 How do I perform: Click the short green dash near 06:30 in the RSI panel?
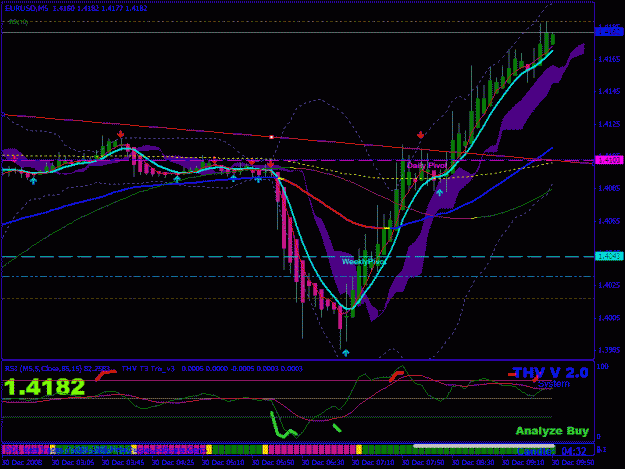(337, 428)
